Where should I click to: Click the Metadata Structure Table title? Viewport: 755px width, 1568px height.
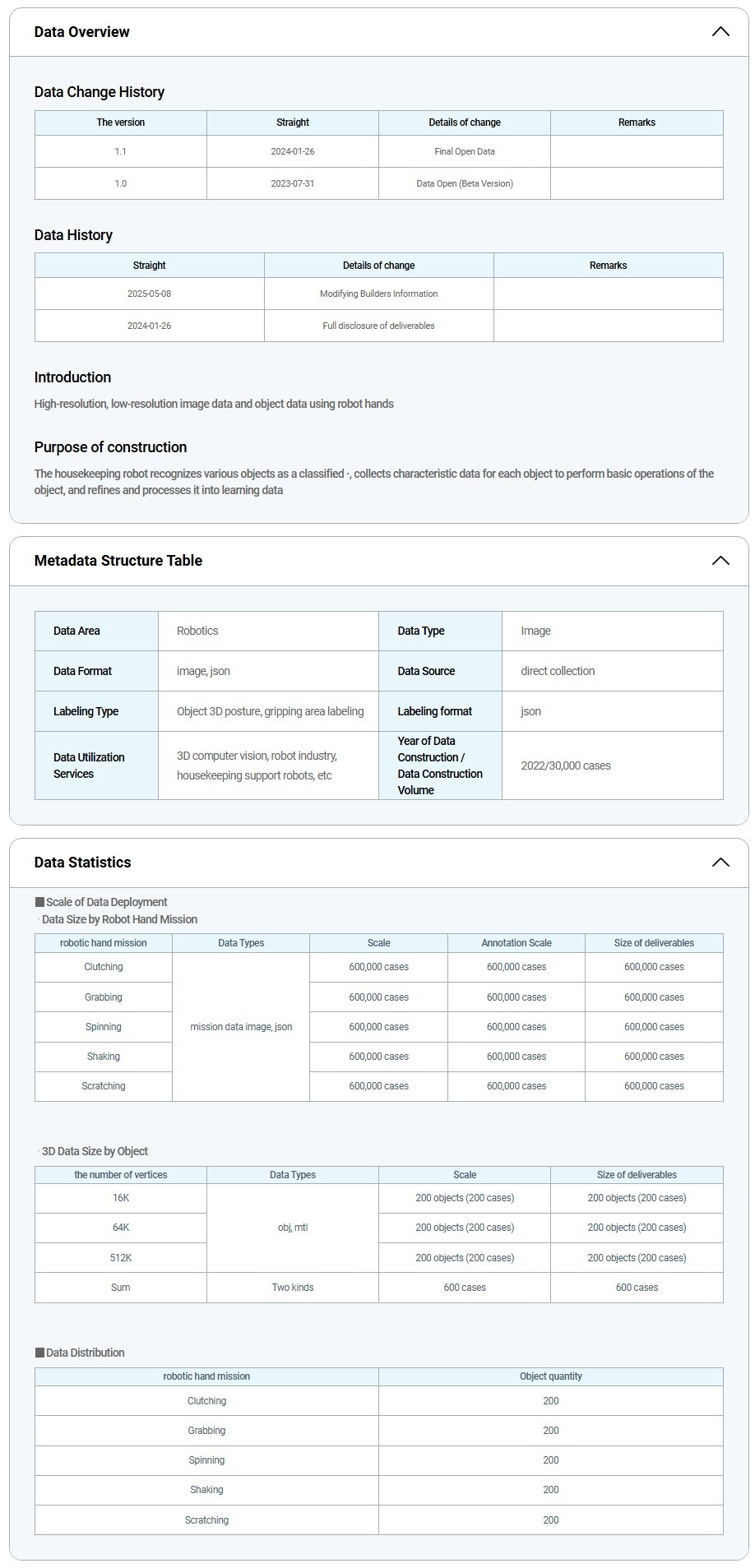click(118, 561)
